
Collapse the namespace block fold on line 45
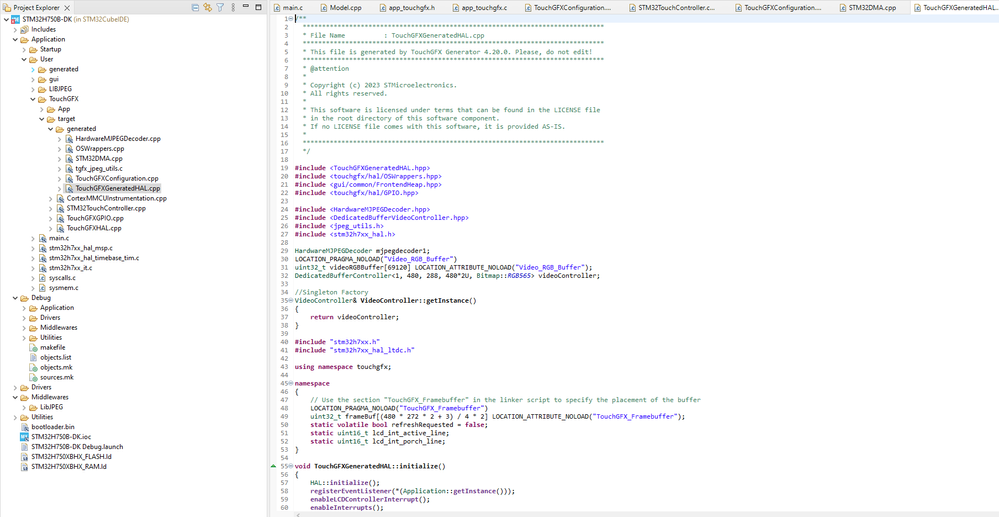click(291, 384)
